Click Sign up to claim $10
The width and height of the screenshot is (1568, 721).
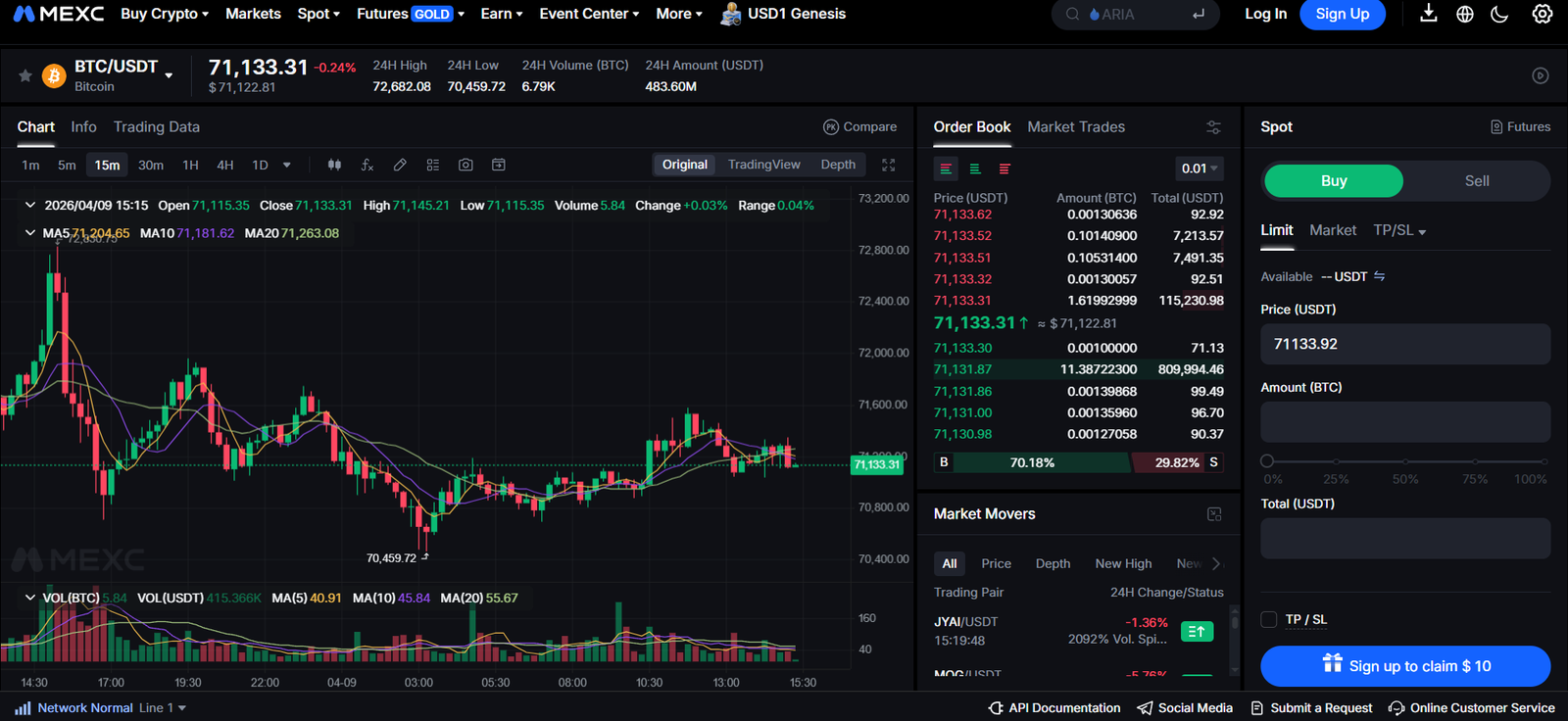[1405, 666]
